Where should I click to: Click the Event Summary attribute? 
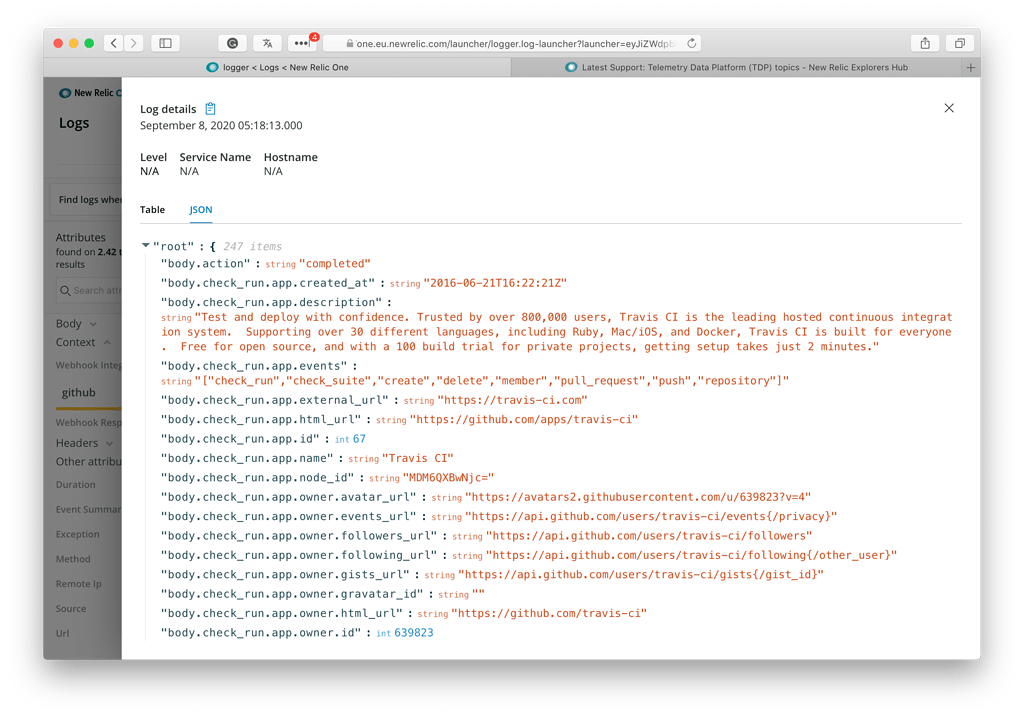(88, 509)
